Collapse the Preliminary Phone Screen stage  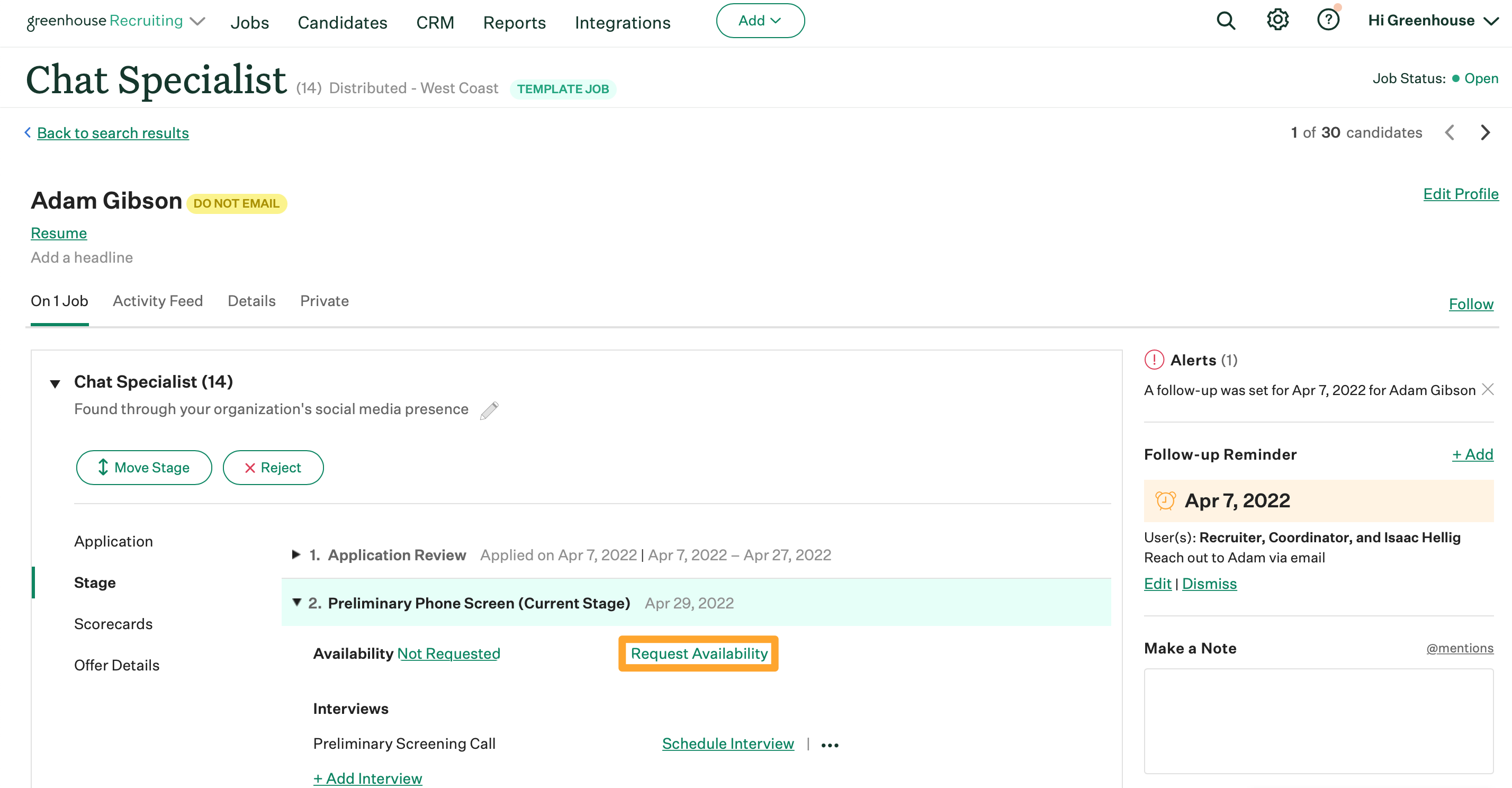click(297, 603)
